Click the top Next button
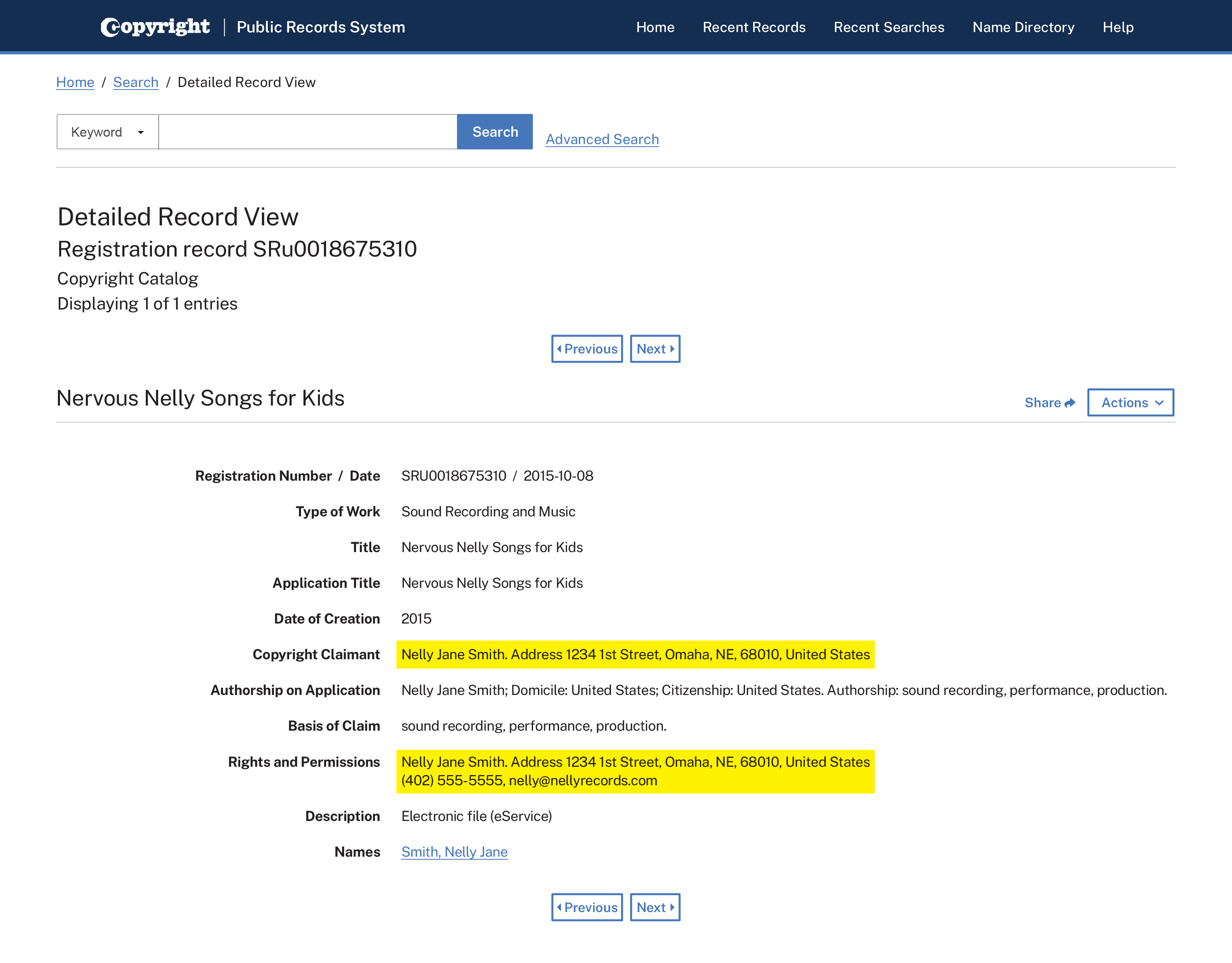This screenshot has height=963, width=1232. click(x=655, y=349)
